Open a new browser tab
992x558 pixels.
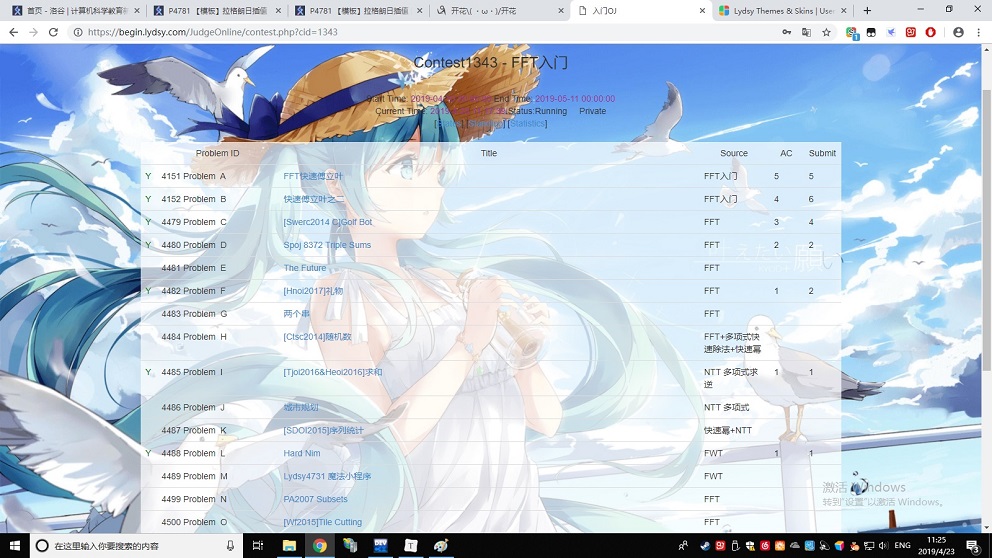[x=867, y=11]
